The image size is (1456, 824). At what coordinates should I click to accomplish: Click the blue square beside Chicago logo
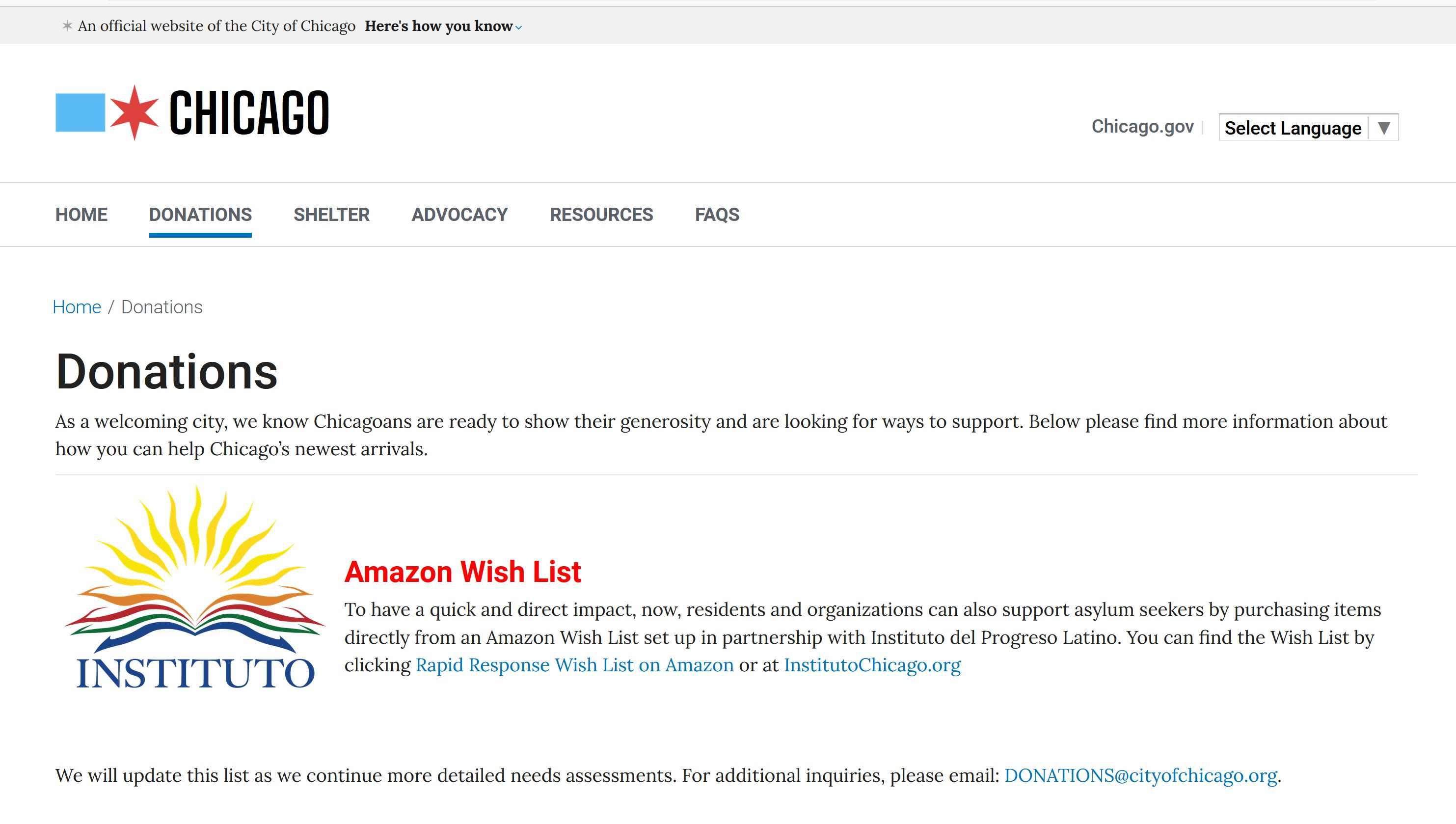click(x=81, y=112)
